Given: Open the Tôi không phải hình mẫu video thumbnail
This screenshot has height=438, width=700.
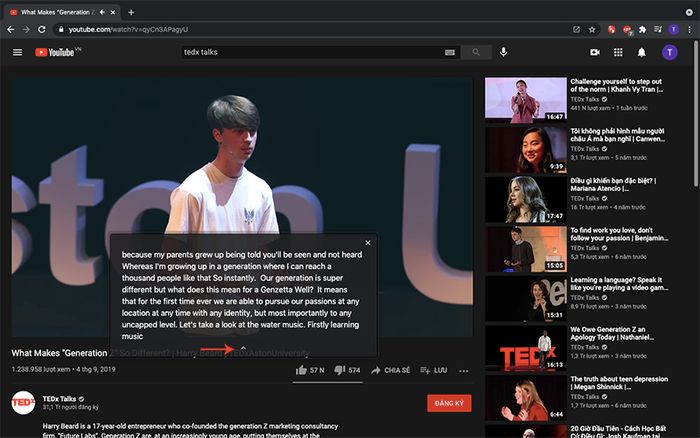Looking at the screenshot, I should point(526,149).
